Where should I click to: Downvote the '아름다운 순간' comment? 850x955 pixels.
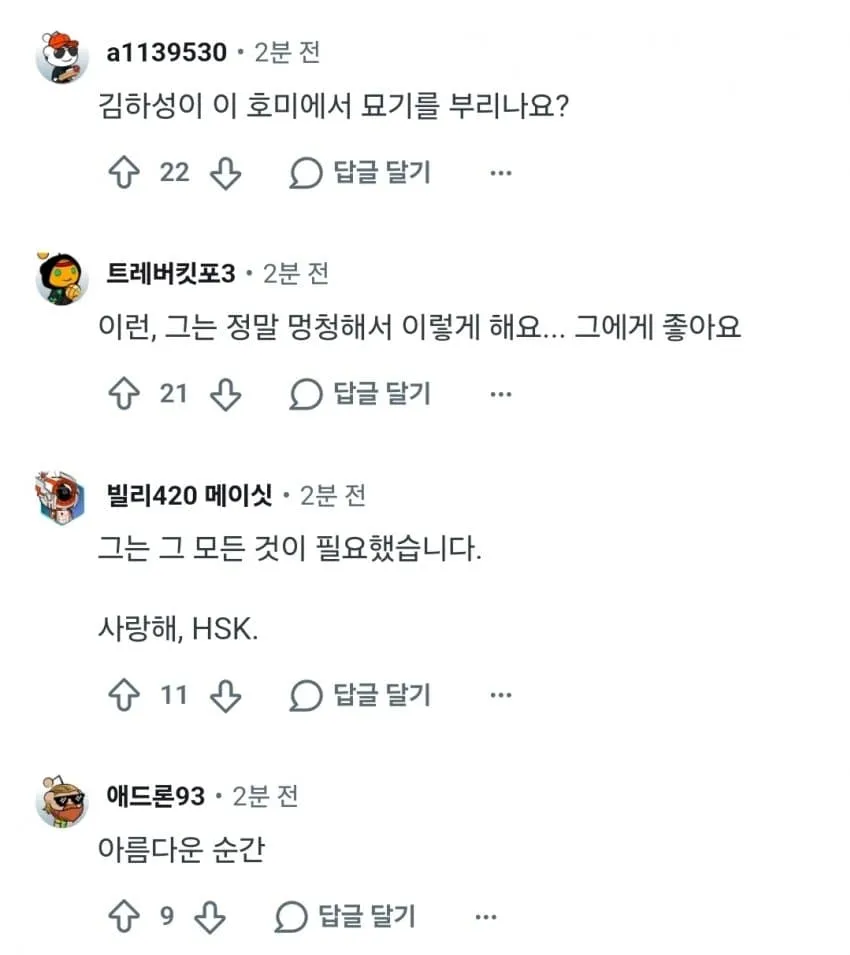pos(210,917)
